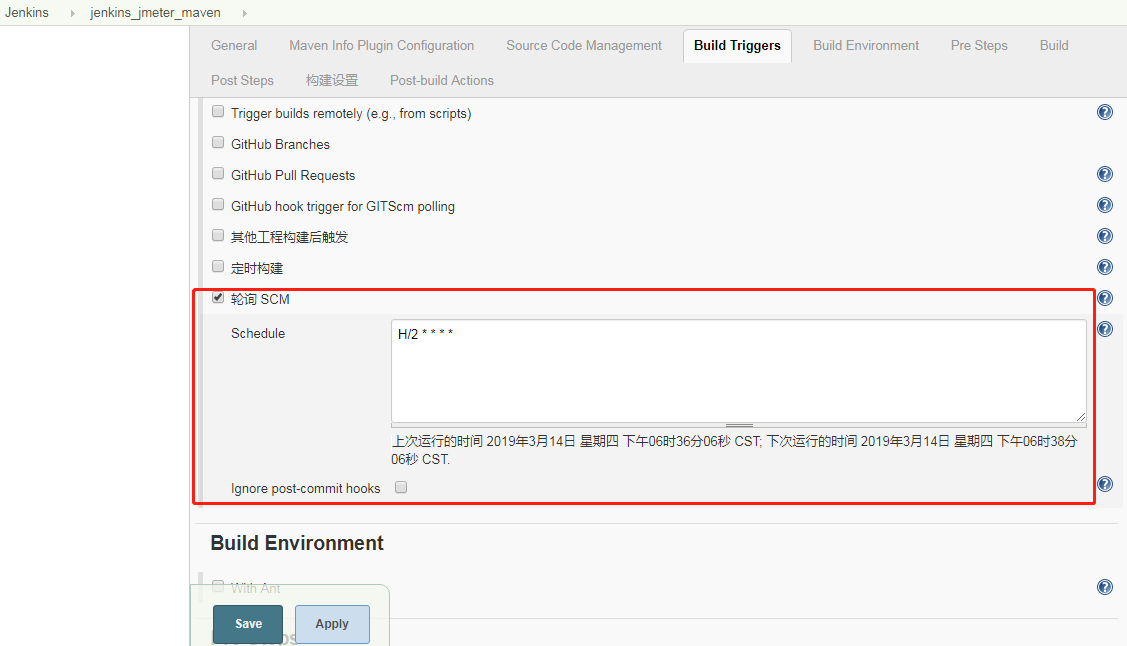Apply the configuration changes
Viewport: 1127px width, 646px height.
[x=332, y=623]
